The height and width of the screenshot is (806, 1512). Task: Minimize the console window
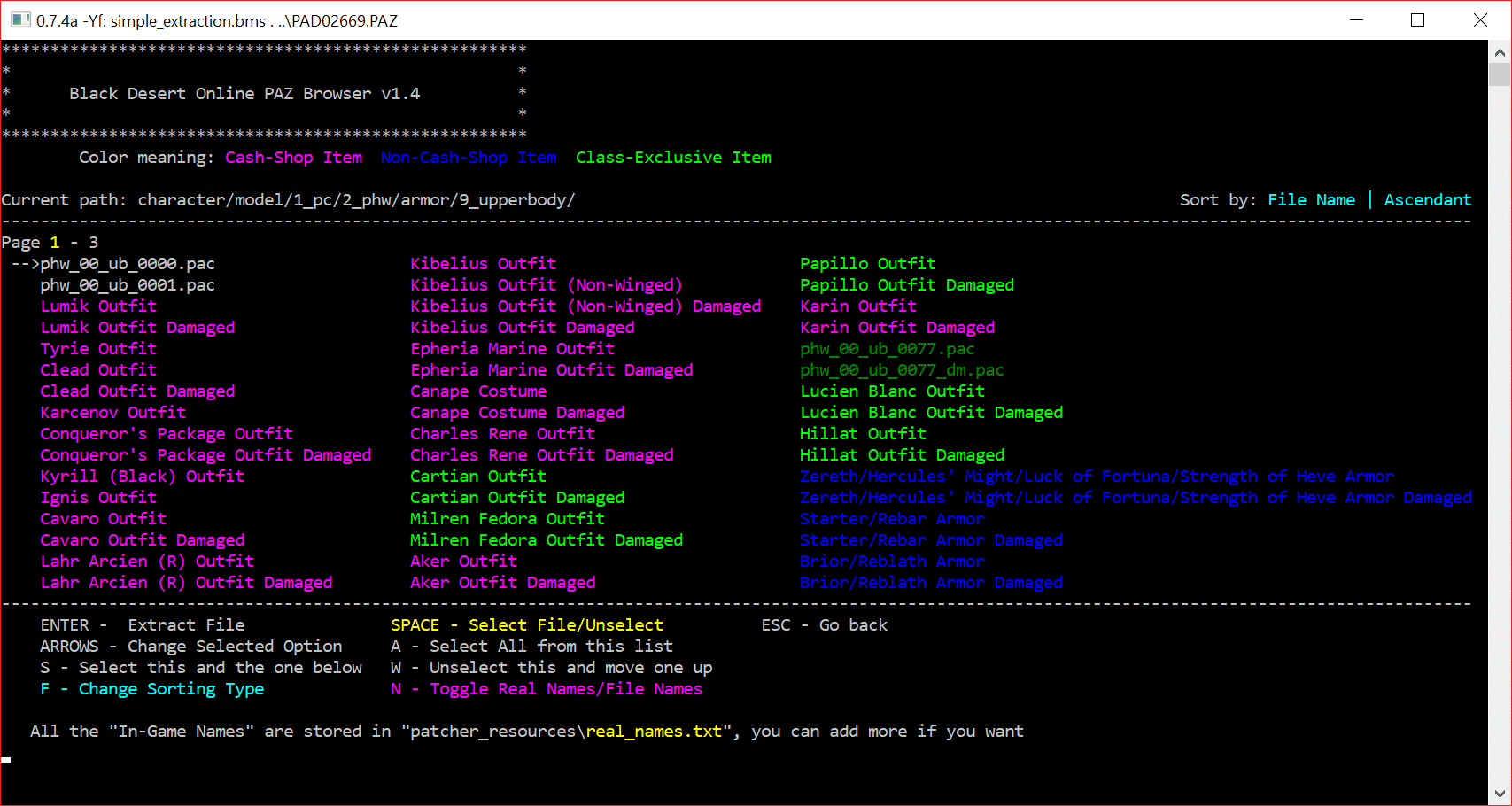tap(1355, 20)
